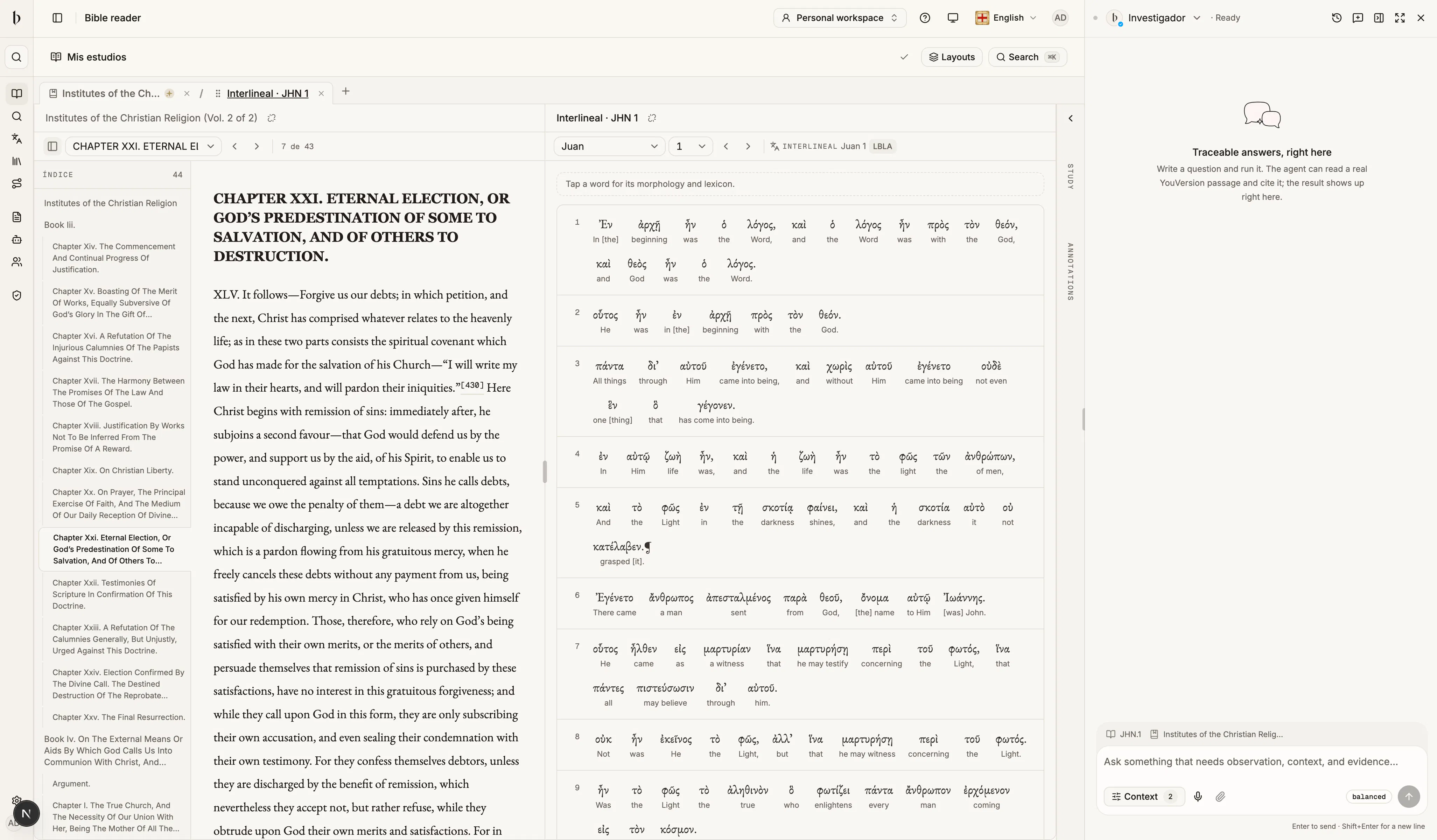1437x840 pixels.
Task: Click the sparkle badge on Institutes tab
Action: pyautogui.click(x=169, y=93)
